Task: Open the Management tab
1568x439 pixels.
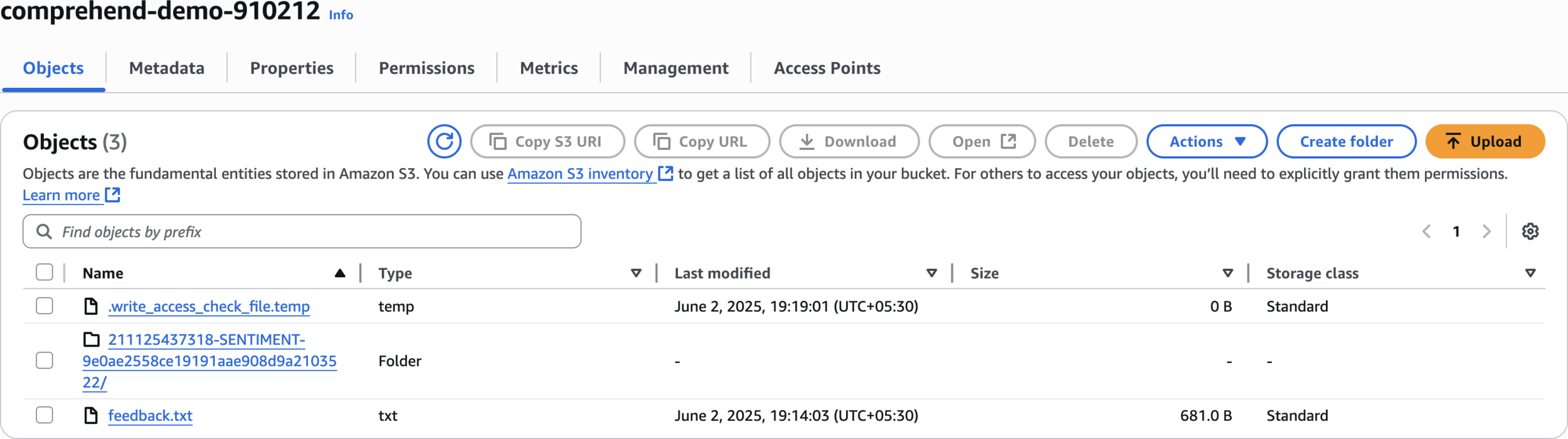Action: point(675,68)
